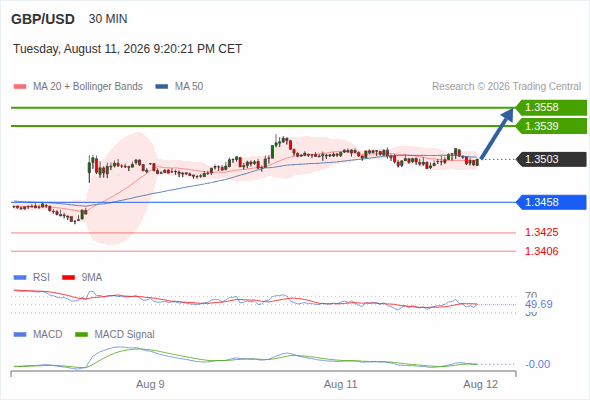Click the 1.3539 green price label

coord(551,126)
